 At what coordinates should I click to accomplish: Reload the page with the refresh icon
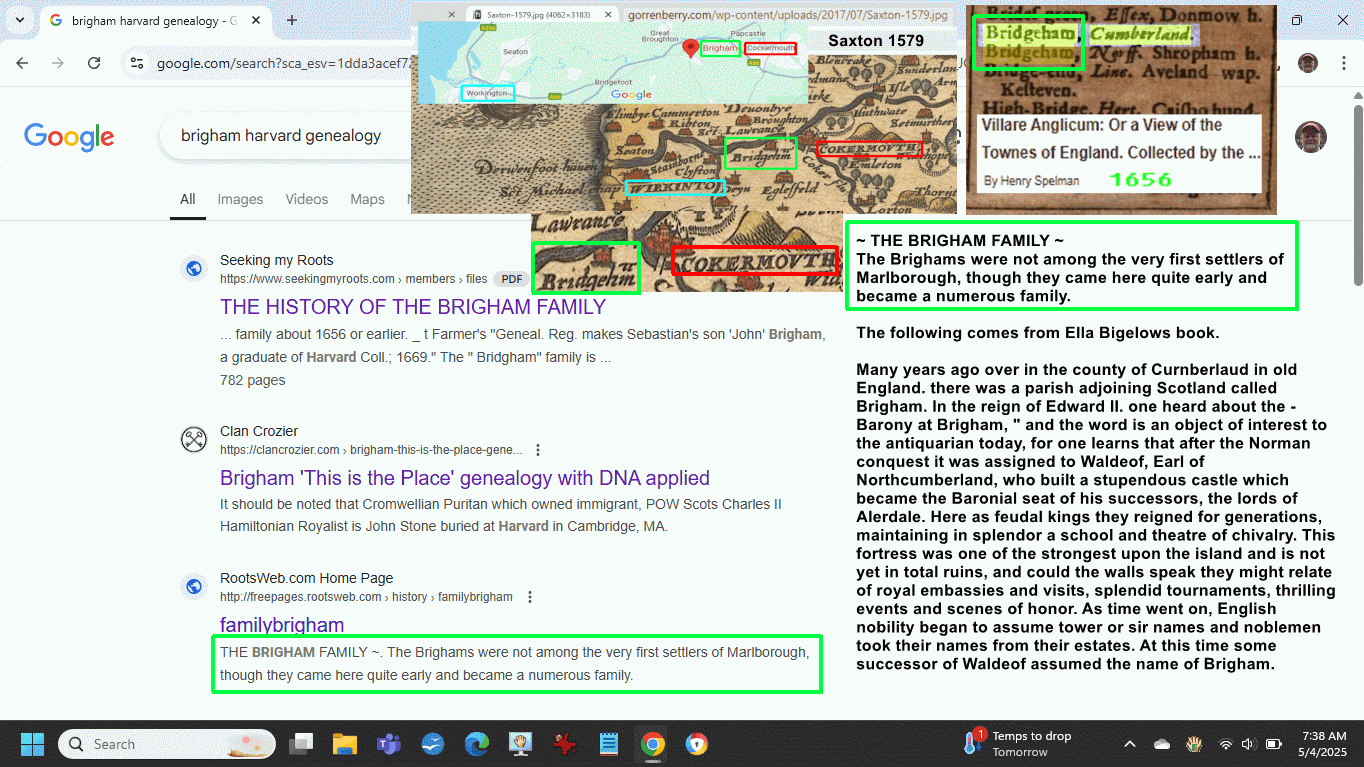[94, 63]
